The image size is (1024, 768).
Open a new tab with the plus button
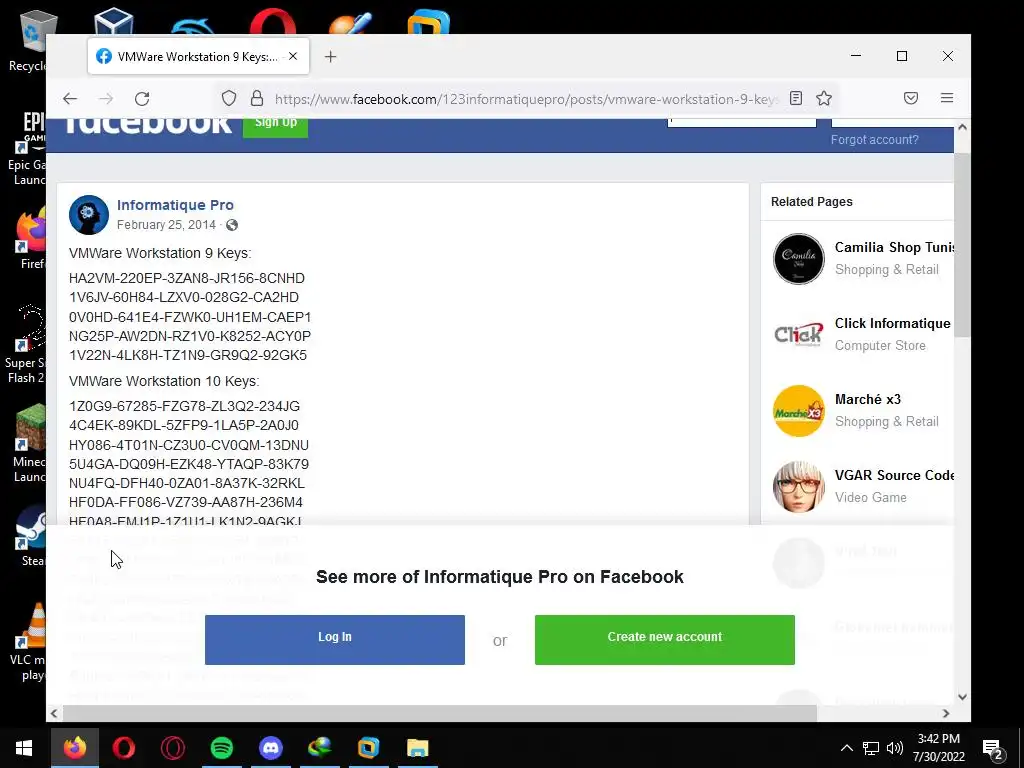click(x=330, y=57)
